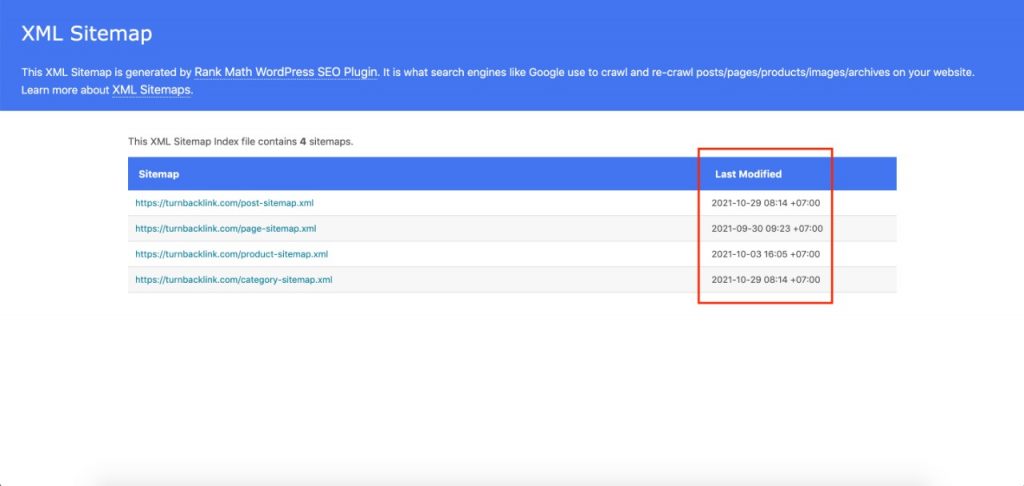The height and width of the screenshot is (486, 1024).
Task: Follow the XML Sitemaps learn more link
Action: pos(151,90)
